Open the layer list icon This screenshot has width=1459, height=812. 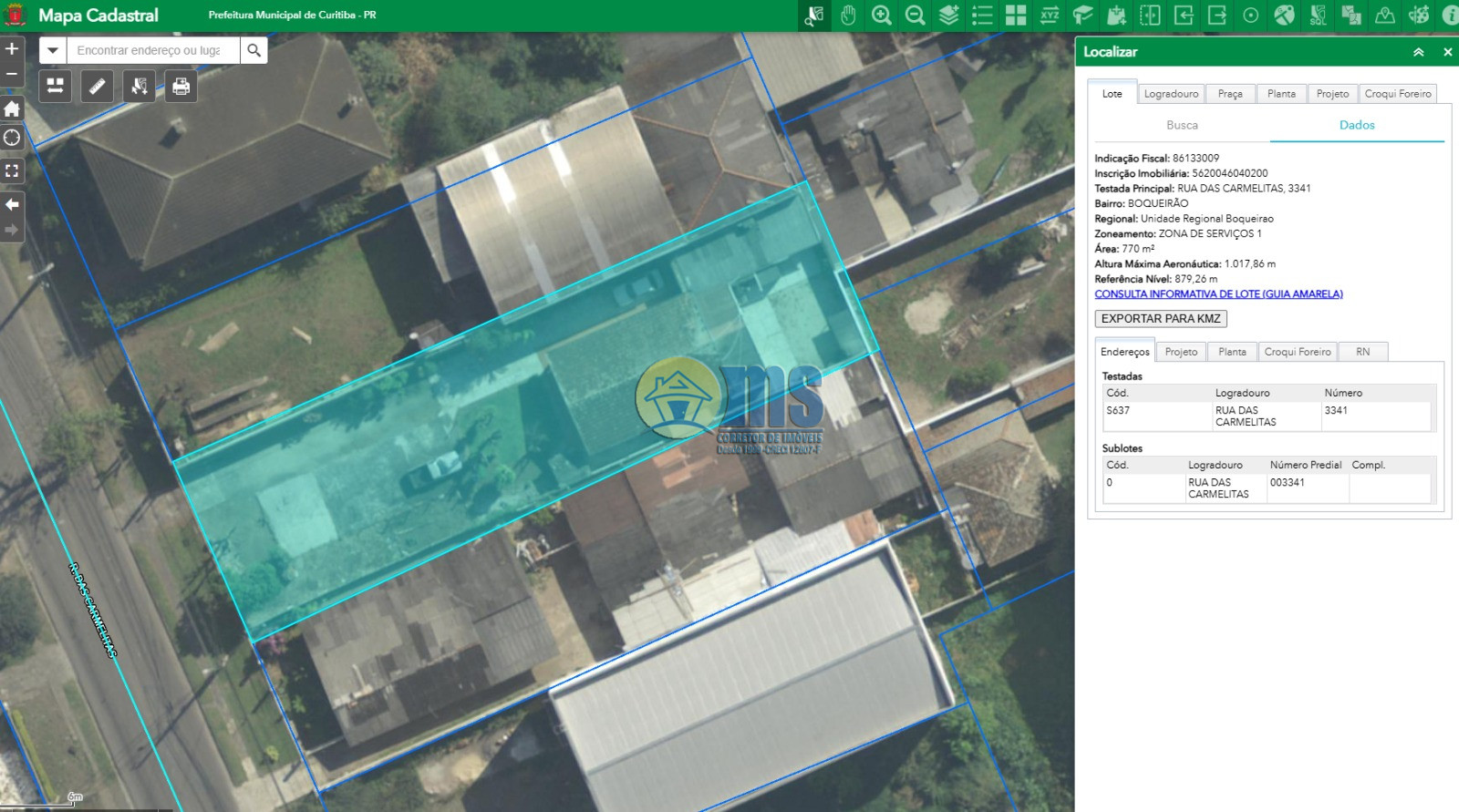pos(982,15)
